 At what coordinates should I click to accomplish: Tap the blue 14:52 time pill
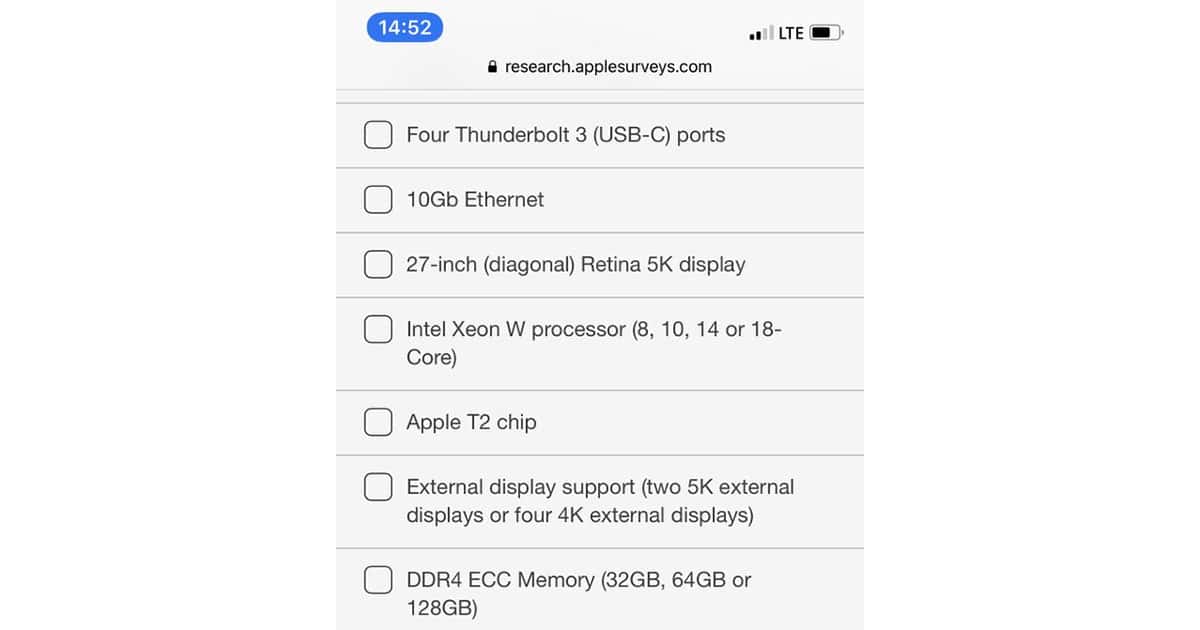click(x=405, y=28)
